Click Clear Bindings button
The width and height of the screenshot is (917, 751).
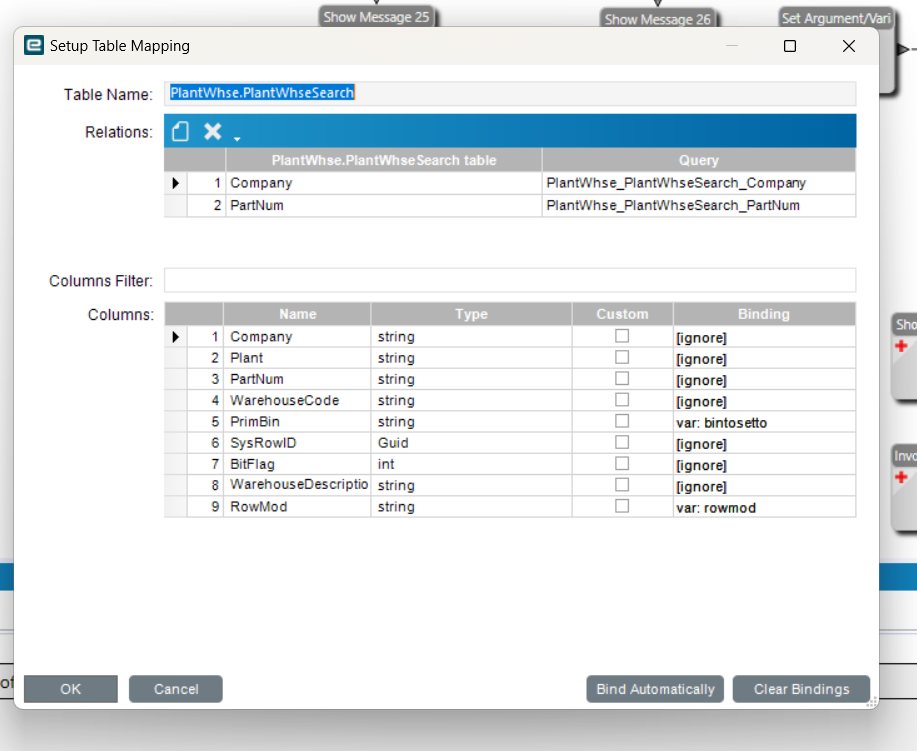pos(801,689)
